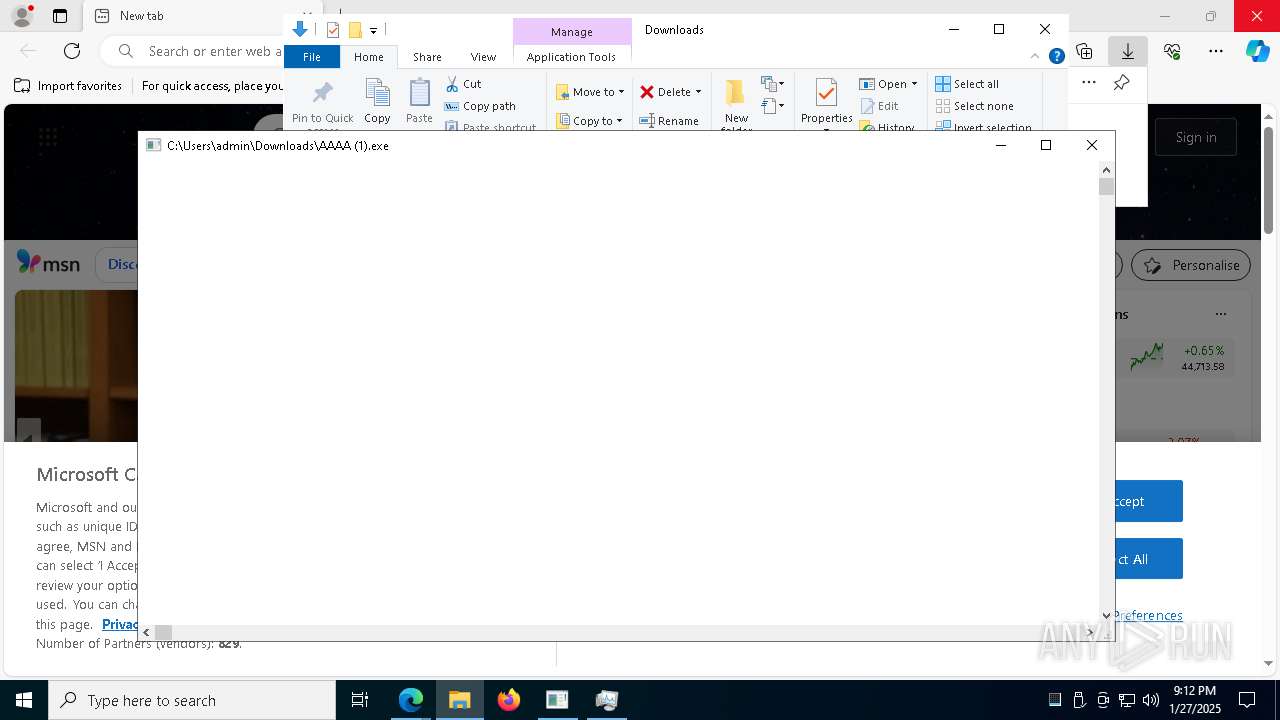
Task: Click Copy path in the Explorer ribbon
Action: pos(480,106)
